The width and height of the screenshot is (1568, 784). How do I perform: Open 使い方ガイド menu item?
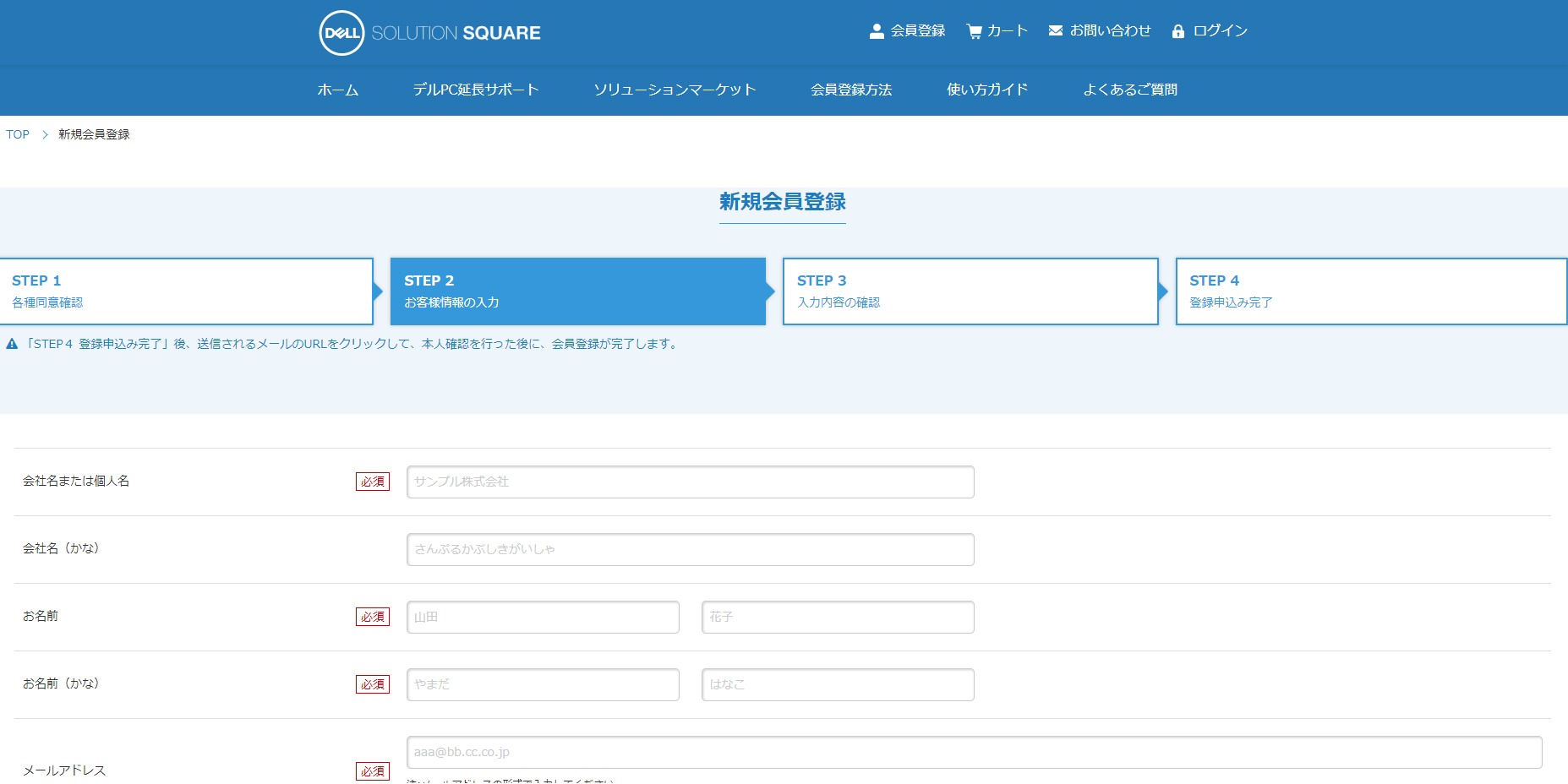(987, 90)
